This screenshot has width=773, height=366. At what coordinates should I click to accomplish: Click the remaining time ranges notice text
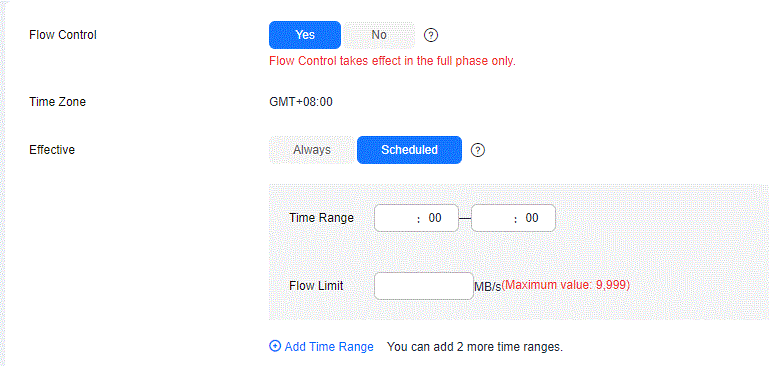[475, 347]
